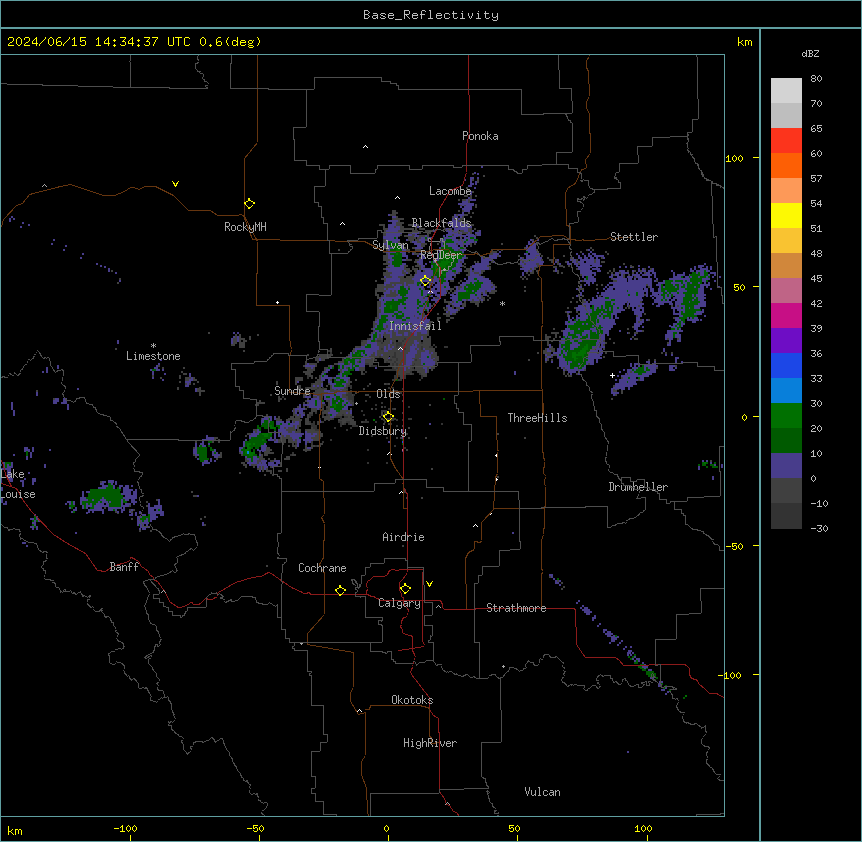Click the Stettler city label

(634, 237)
